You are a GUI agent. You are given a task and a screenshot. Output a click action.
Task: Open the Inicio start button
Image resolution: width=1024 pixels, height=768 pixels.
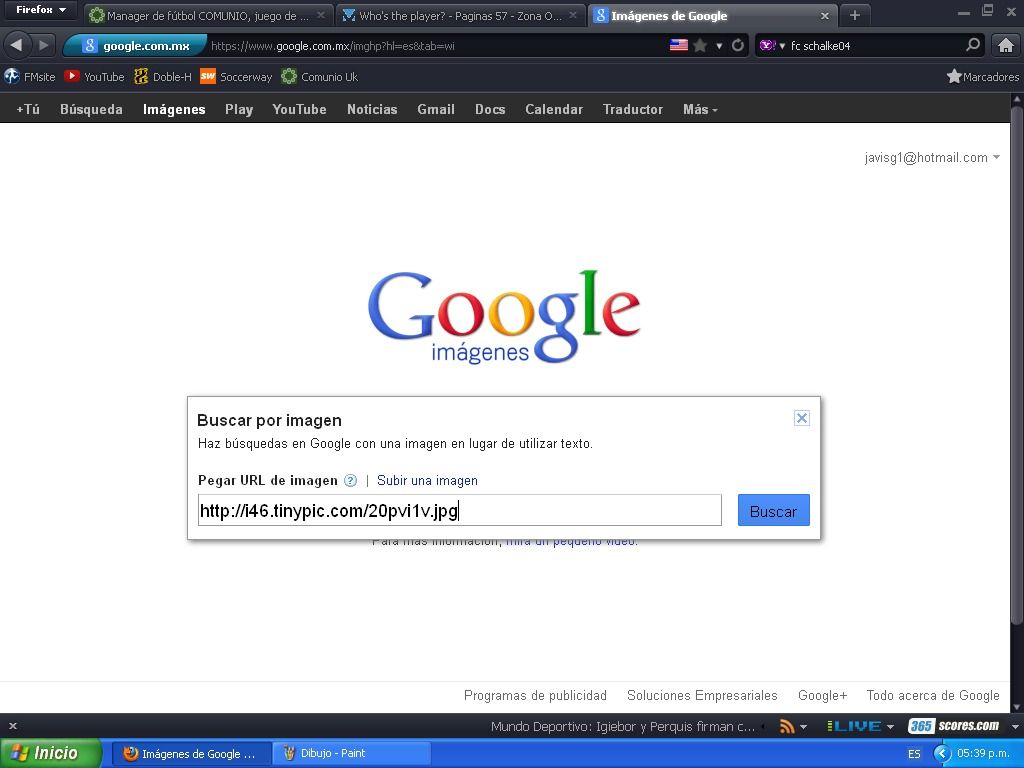pos(50,753)
